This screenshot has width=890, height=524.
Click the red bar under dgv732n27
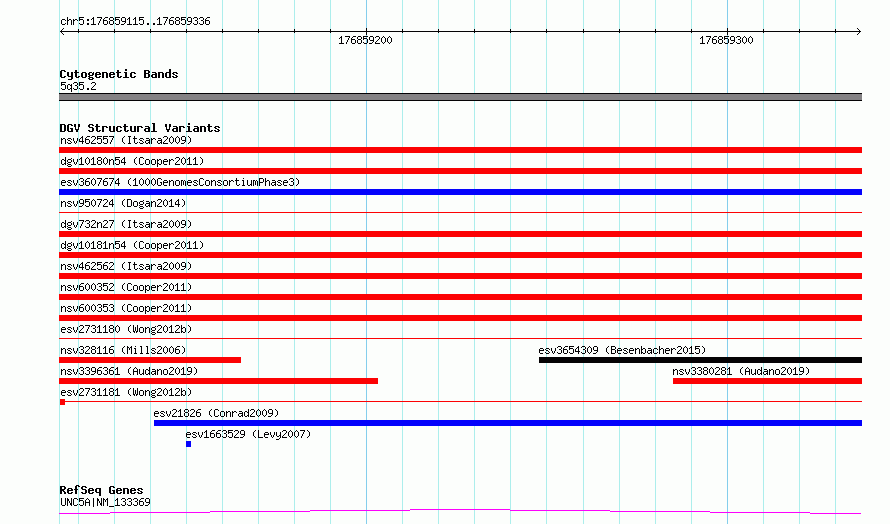(x=460, y=234)
